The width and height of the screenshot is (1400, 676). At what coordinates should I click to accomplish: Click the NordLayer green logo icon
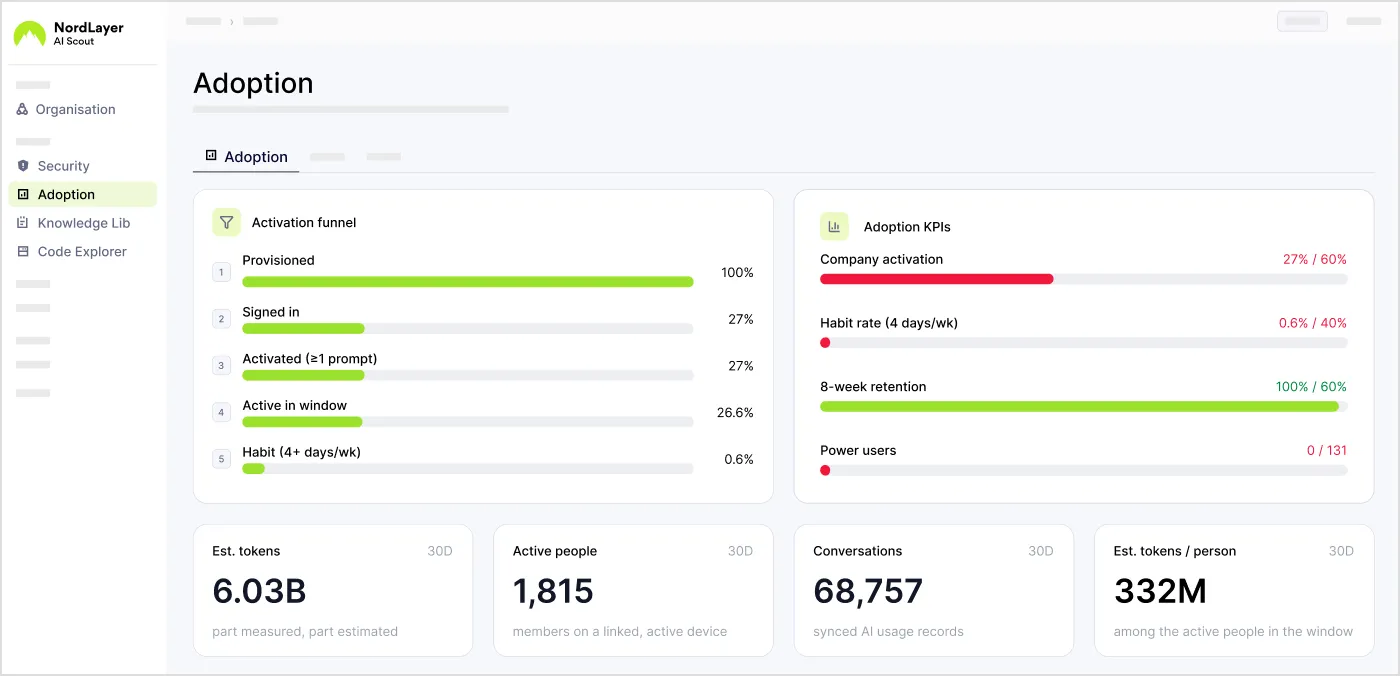click(29, 34)
